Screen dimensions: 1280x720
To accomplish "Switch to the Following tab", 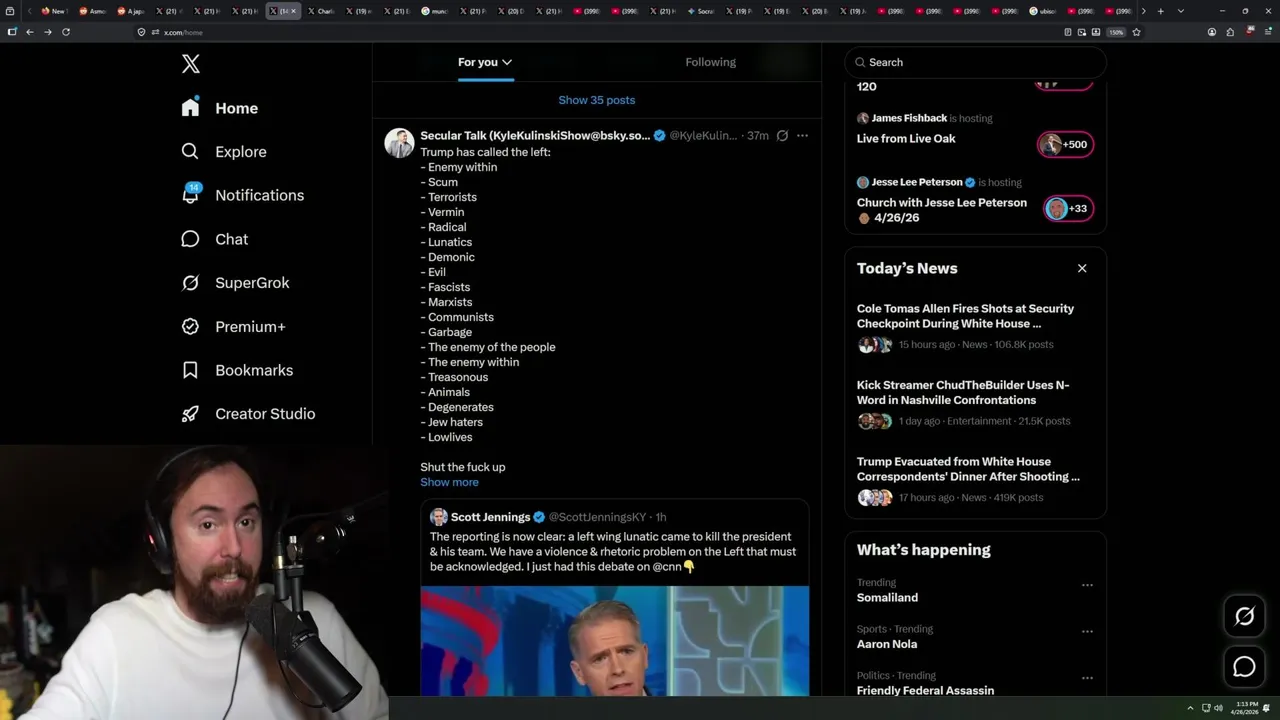I will click(710, 62).
